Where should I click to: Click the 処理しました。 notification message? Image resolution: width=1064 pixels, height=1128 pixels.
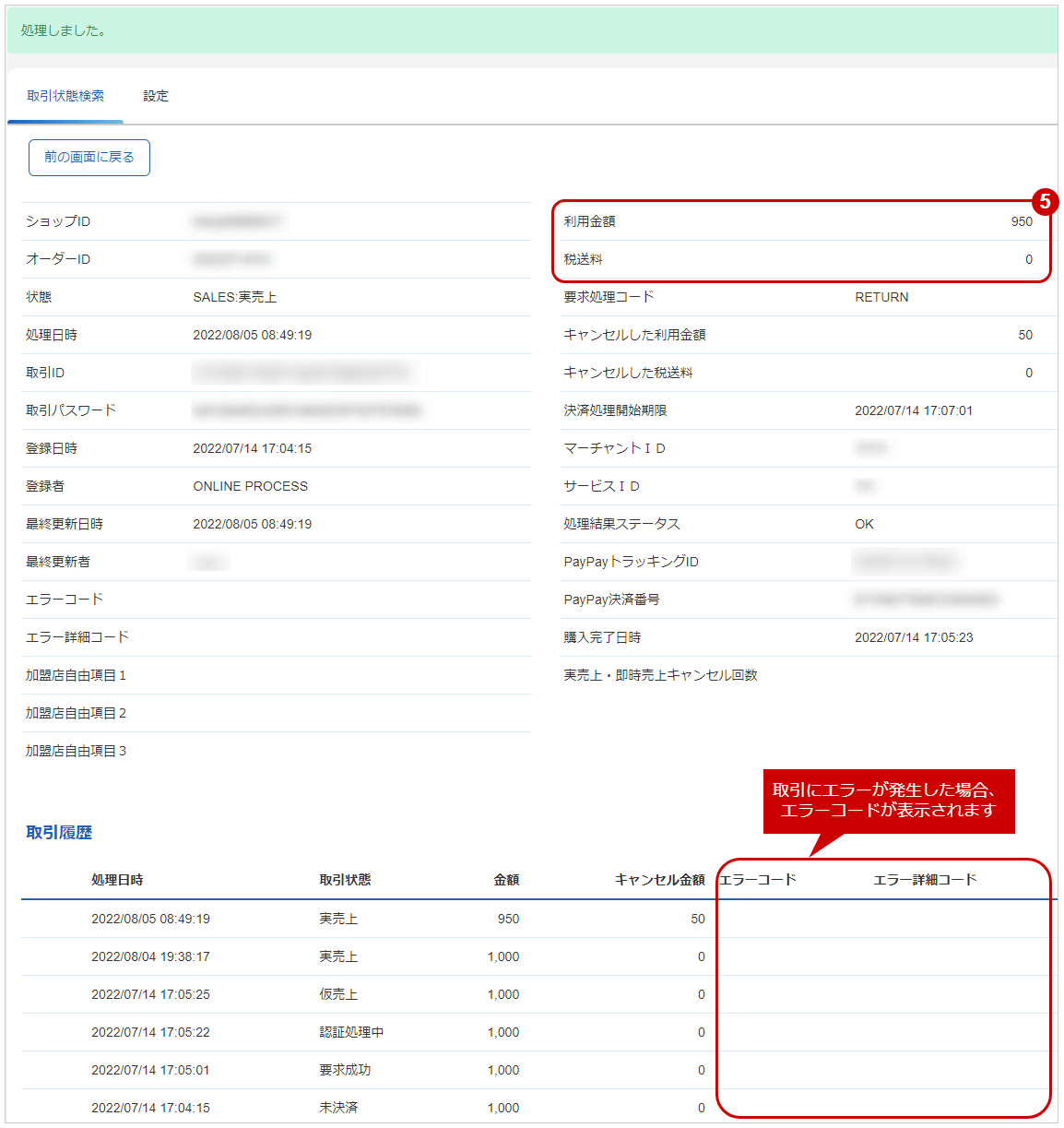click(64, 30)
